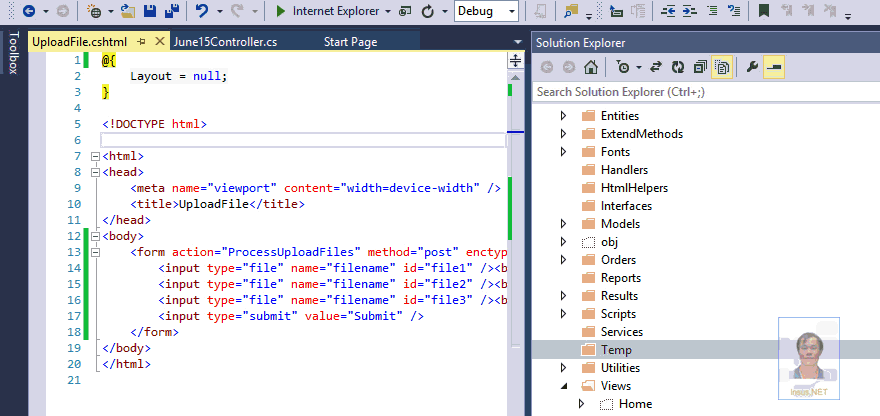Click the New Project globe icon

[x=95, y=11]
